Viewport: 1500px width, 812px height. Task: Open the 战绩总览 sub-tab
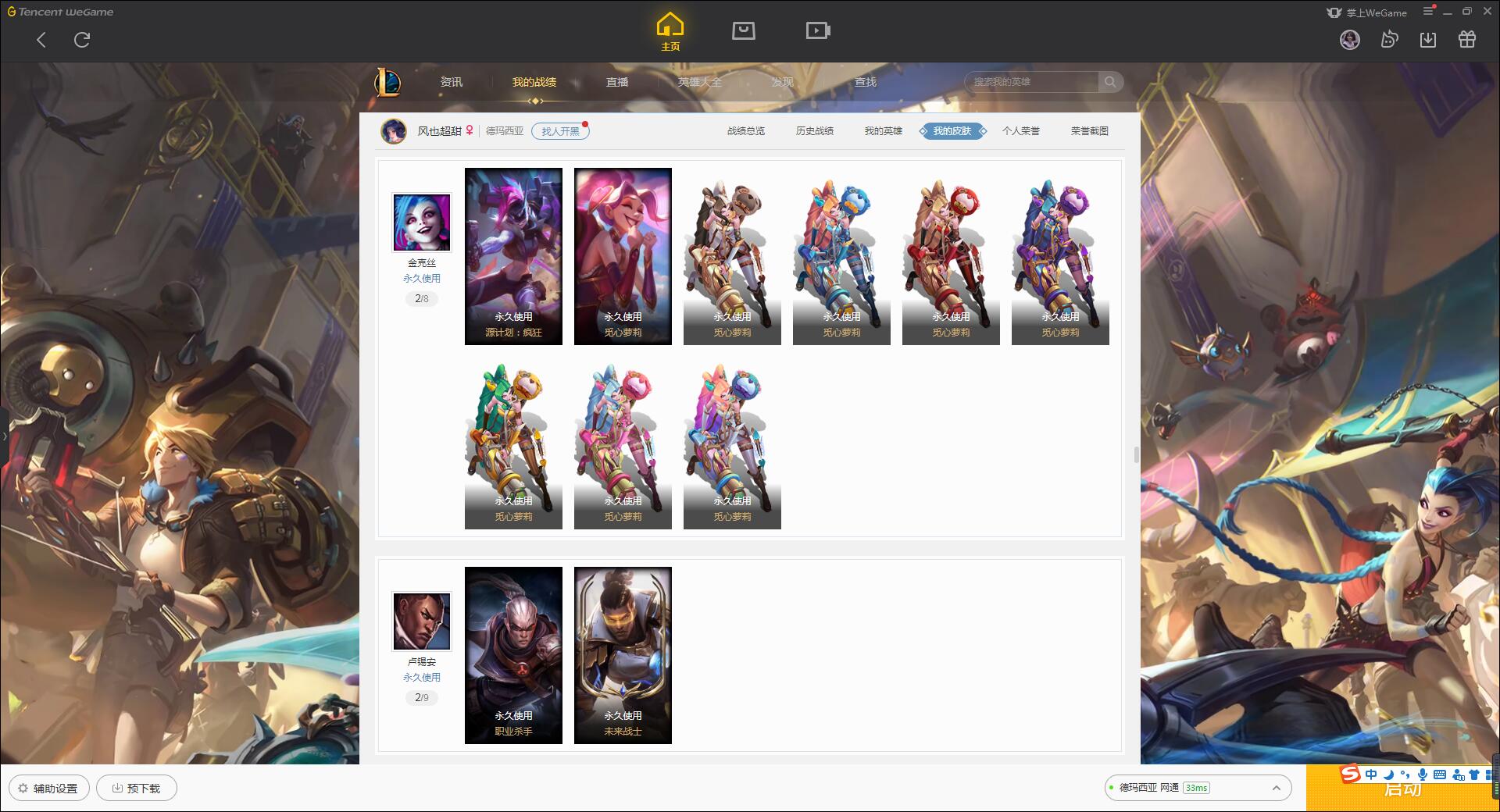(x=746, y=131)
